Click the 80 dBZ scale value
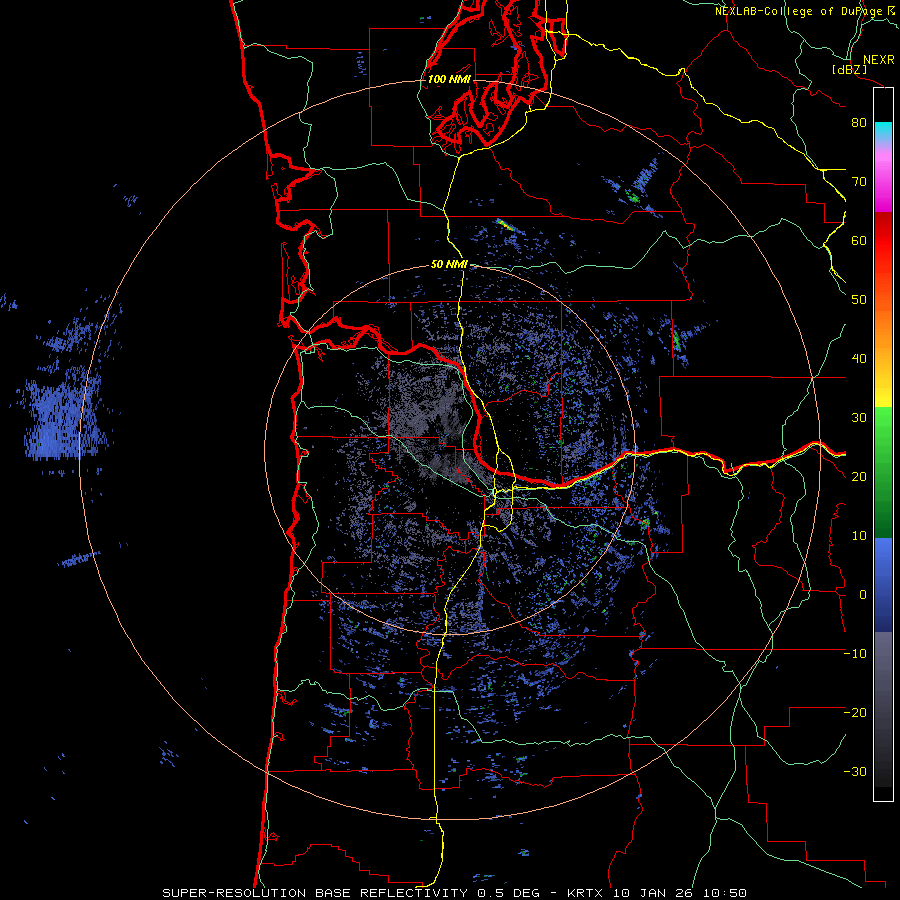900x900 pixels. click(859, 122)
